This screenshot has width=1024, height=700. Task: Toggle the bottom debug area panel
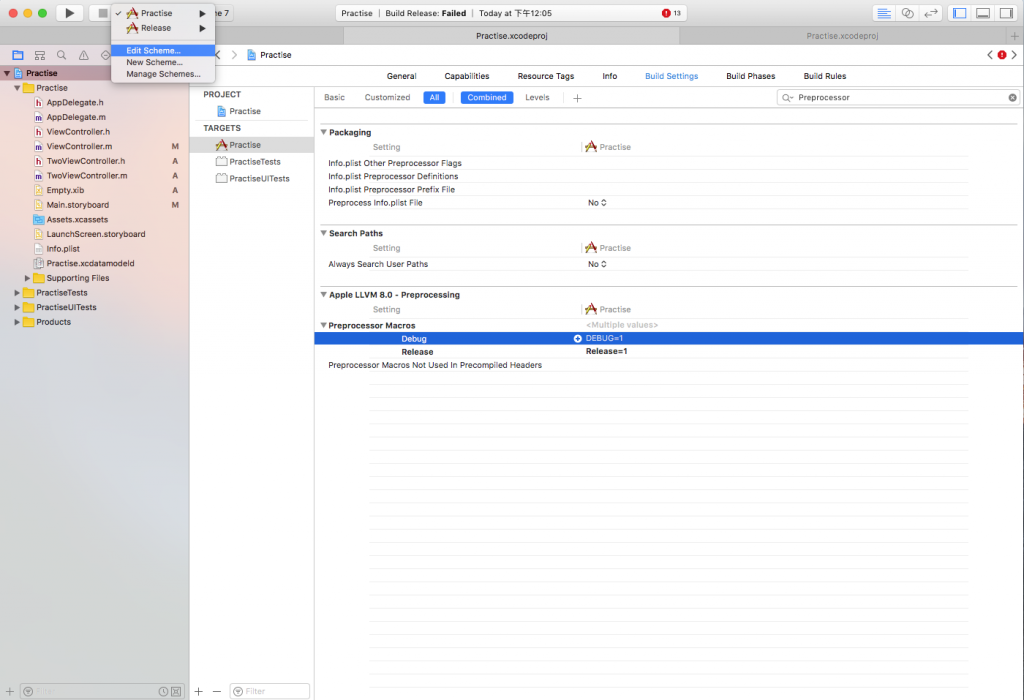983,13
